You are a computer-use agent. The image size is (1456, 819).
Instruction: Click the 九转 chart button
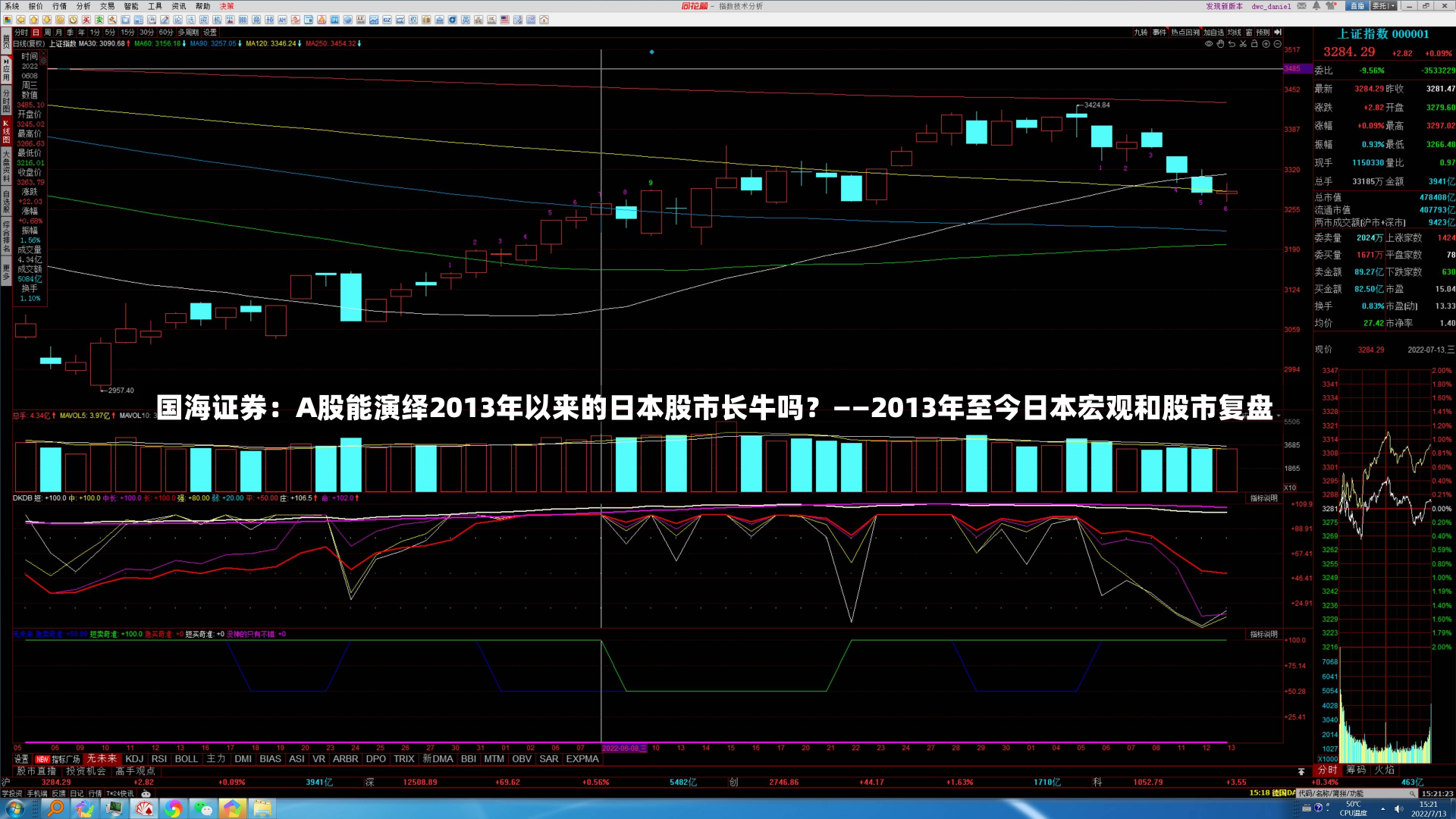click(1141, 32)
